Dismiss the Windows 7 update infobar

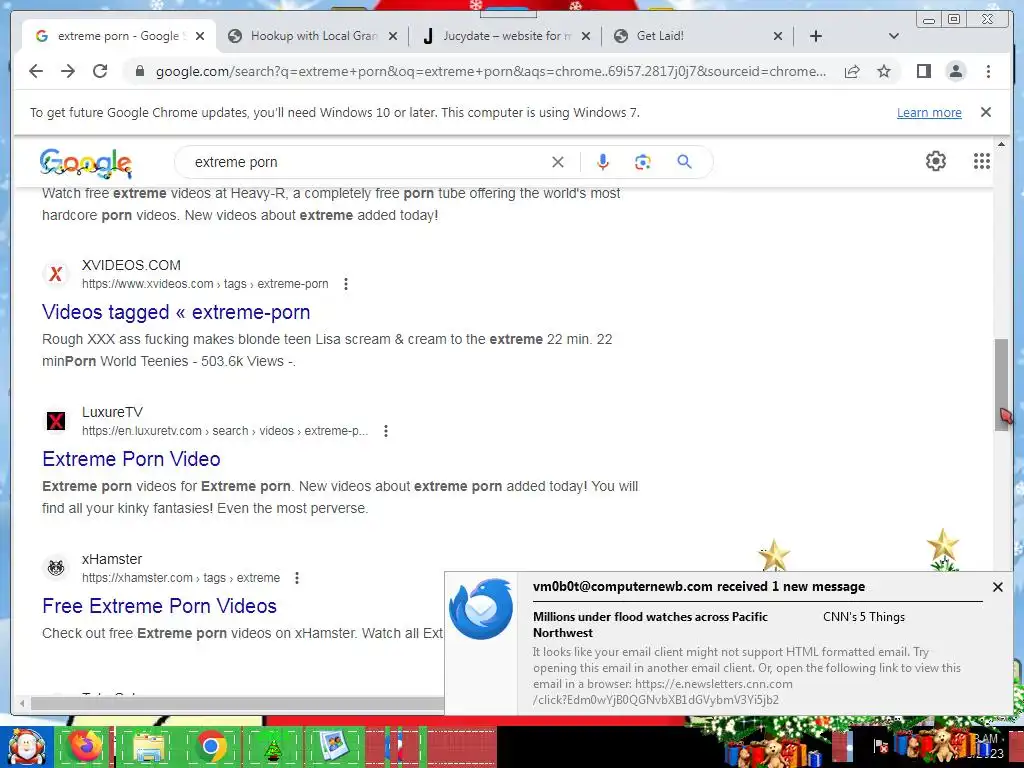pos(986,112)
